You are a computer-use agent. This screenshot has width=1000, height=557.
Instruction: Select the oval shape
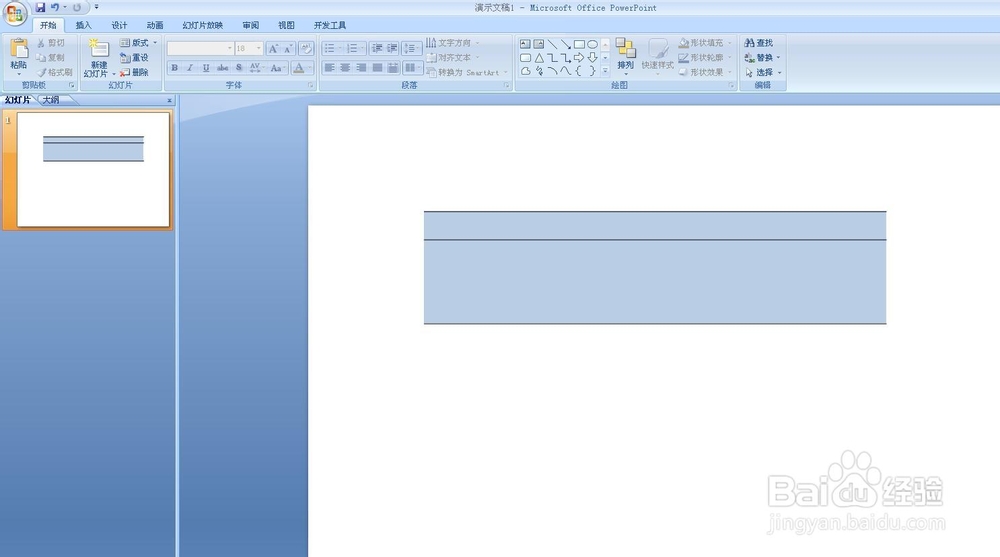[x=592, y=44]
